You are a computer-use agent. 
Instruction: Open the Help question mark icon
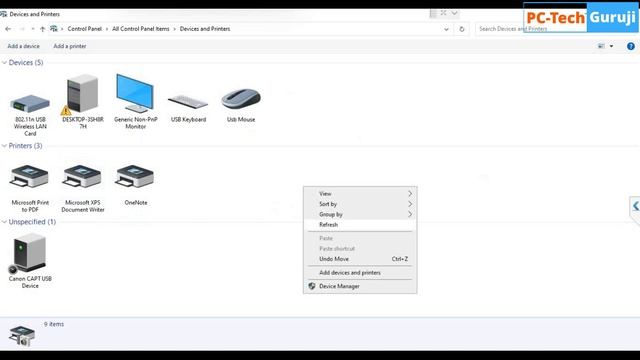pyautogui.click(x=631, y=46)
